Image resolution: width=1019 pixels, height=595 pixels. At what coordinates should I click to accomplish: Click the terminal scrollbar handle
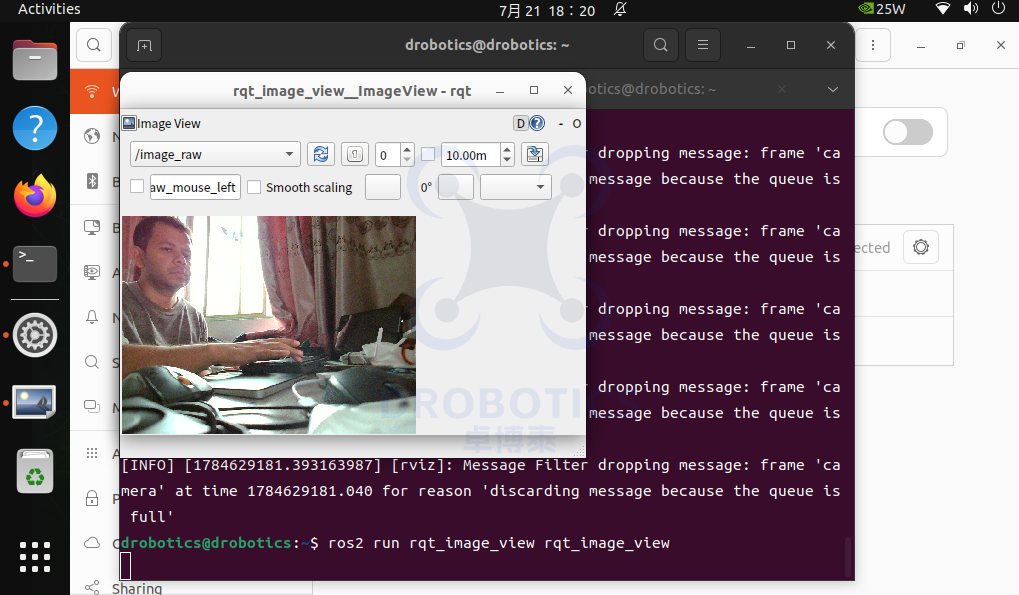click(x=847, y=557)
